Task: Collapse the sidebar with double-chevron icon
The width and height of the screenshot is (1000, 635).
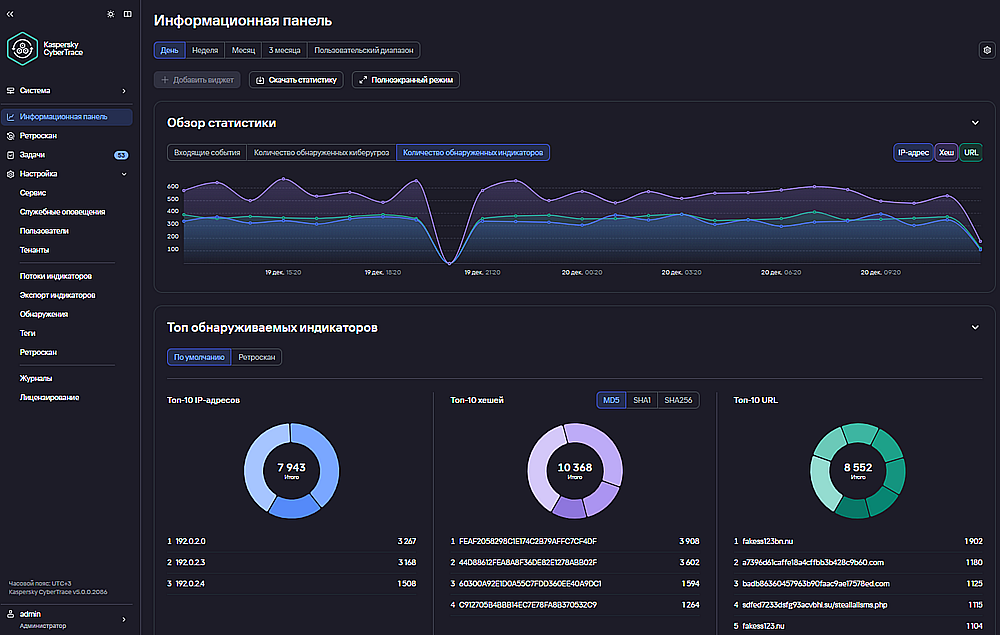Action: pyautogui.click(x=10, y=14)
